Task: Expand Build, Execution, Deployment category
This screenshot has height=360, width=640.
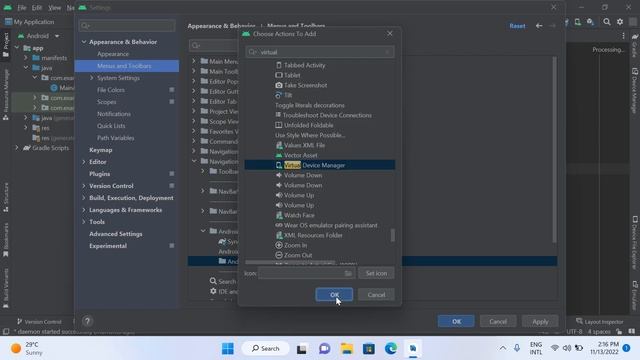Action: [84, 198]
